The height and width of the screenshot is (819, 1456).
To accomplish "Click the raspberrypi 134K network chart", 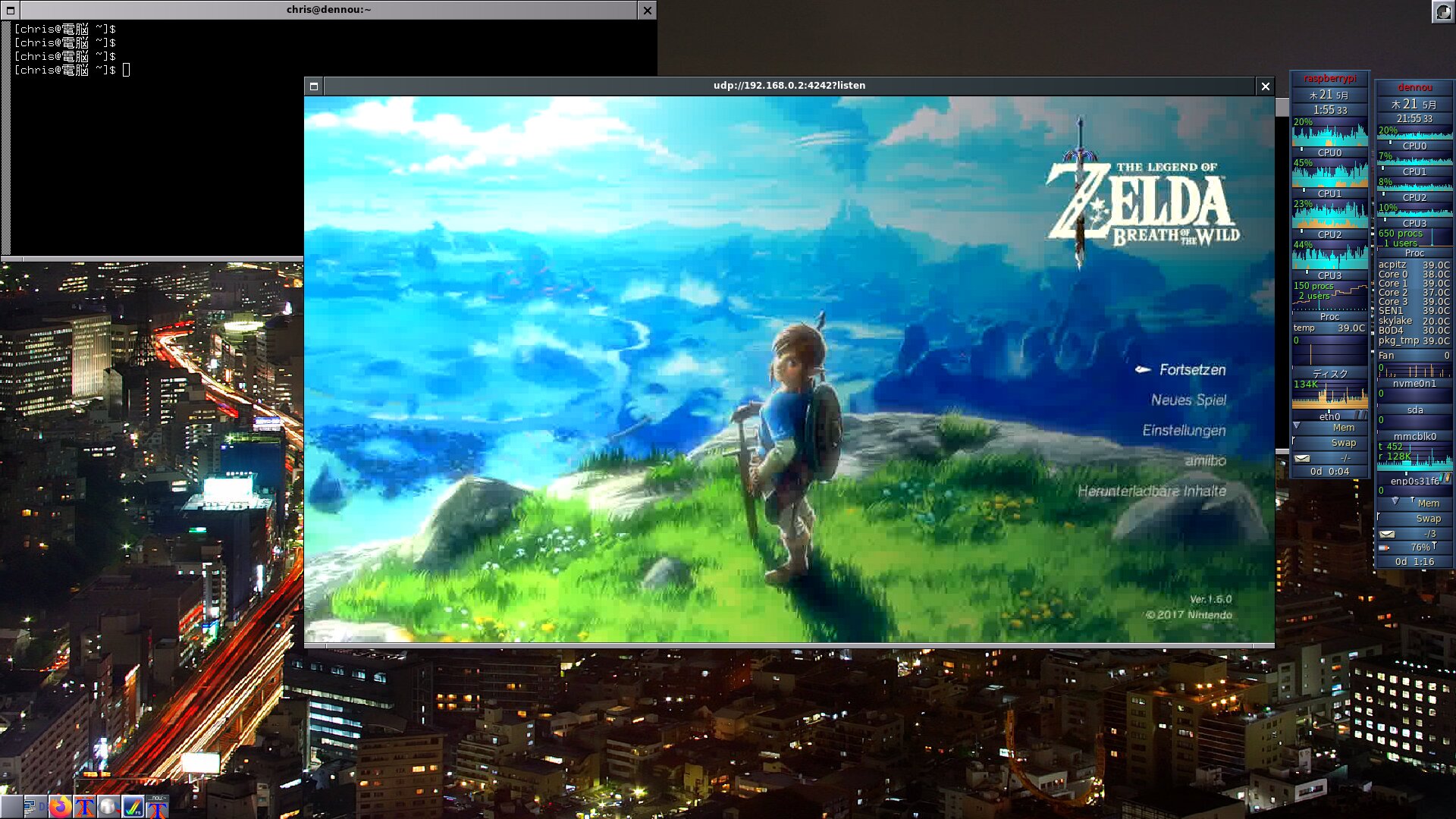I will point(1330,394).
